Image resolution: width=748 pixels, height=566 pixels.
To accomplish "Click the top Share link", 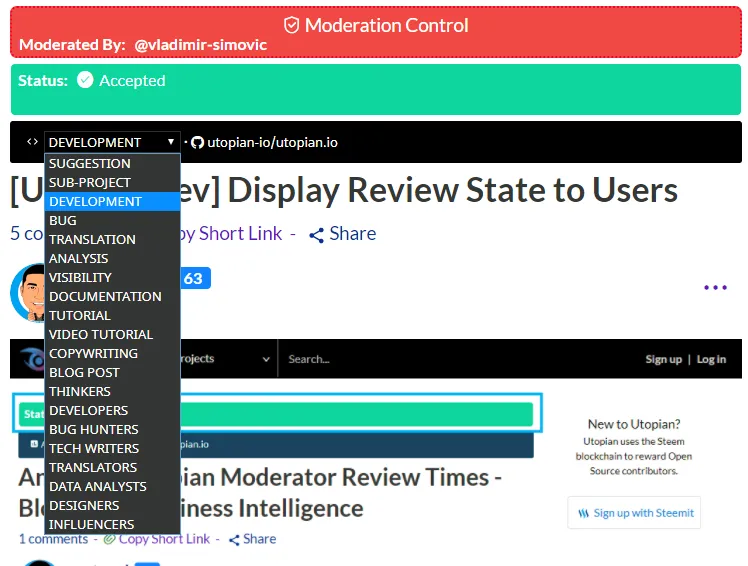I will click(x=353, y=234).
